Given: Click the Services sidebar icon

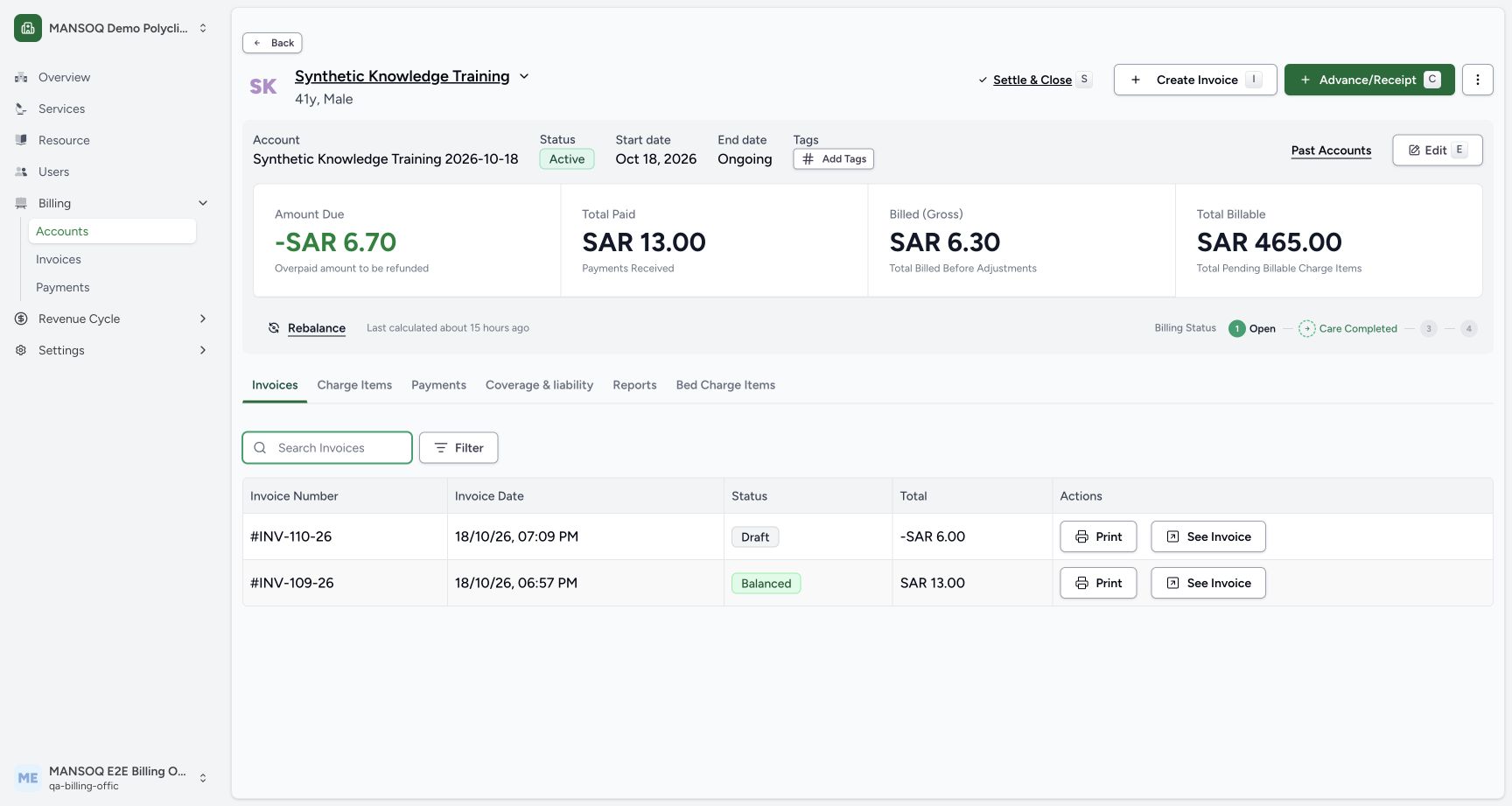Looking at the screenshot, I should (x=21, y=109).
